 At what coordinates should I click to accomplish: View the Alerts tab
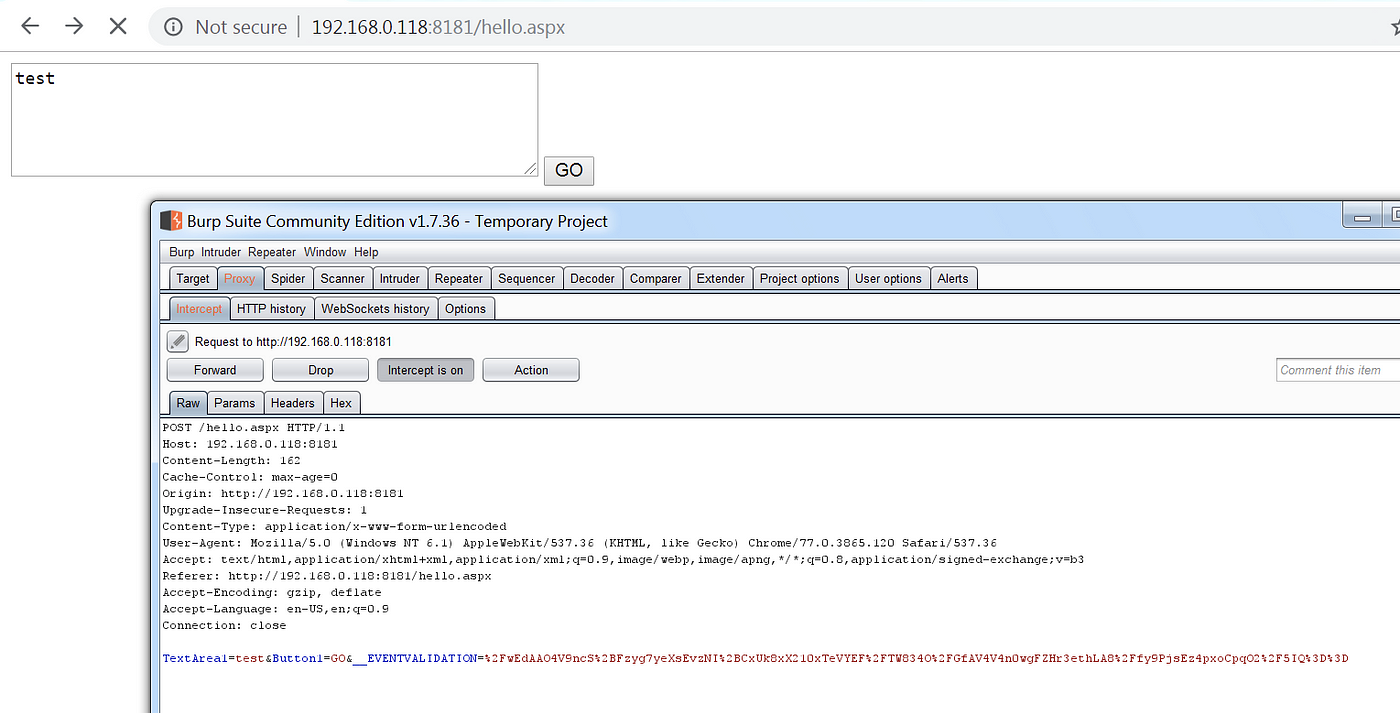click(953, 279)
